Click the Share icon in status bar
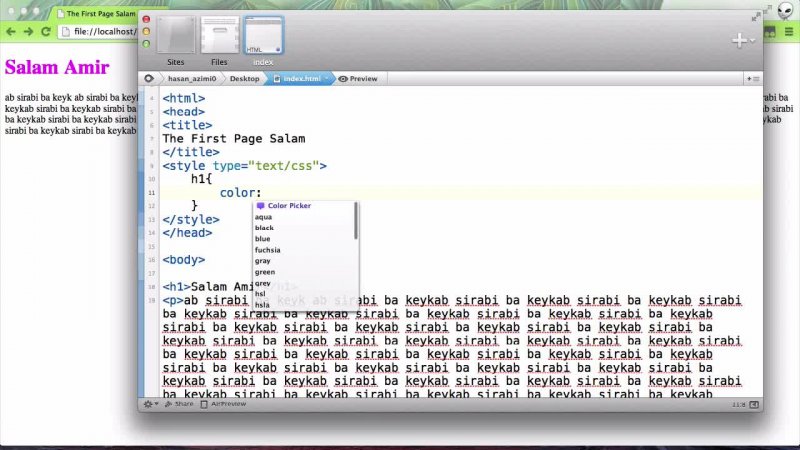Image resolution: width=800 pixels, height=450 pixels. [179, 404]
